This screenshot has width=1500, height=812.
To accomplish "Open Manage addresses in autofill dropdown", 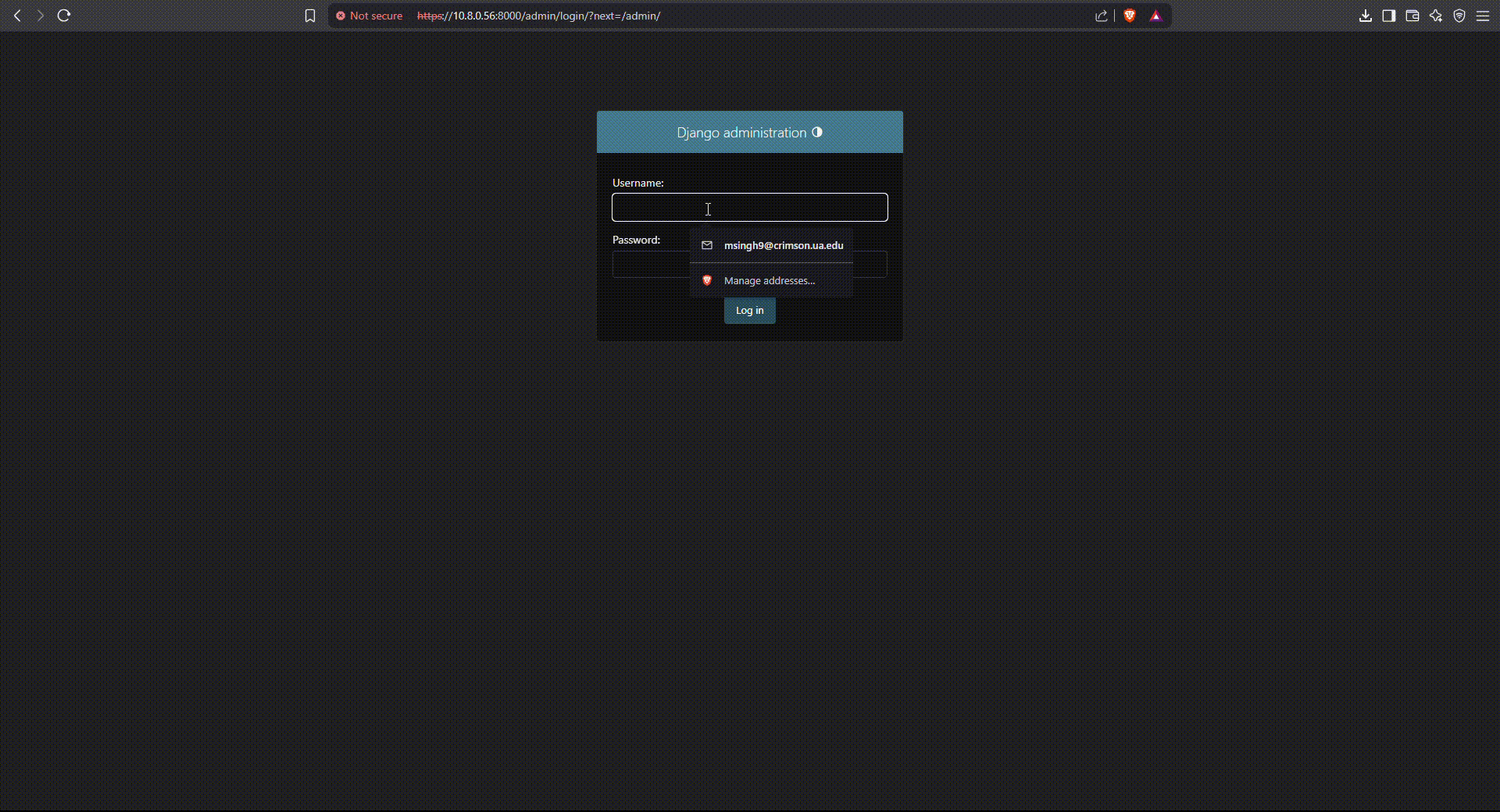I will coord(770,280).
